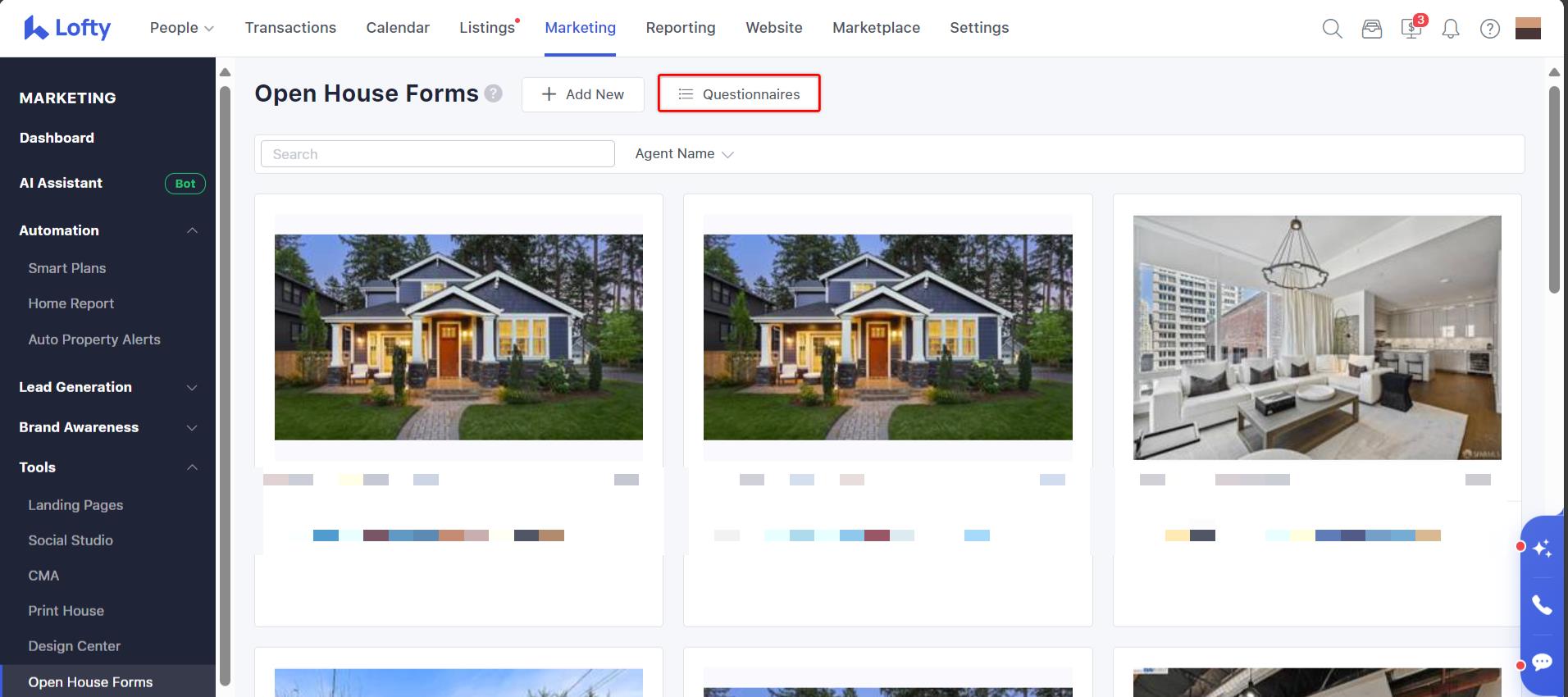
Task: Click the user profile avatar
Action: coord(1528,29)
